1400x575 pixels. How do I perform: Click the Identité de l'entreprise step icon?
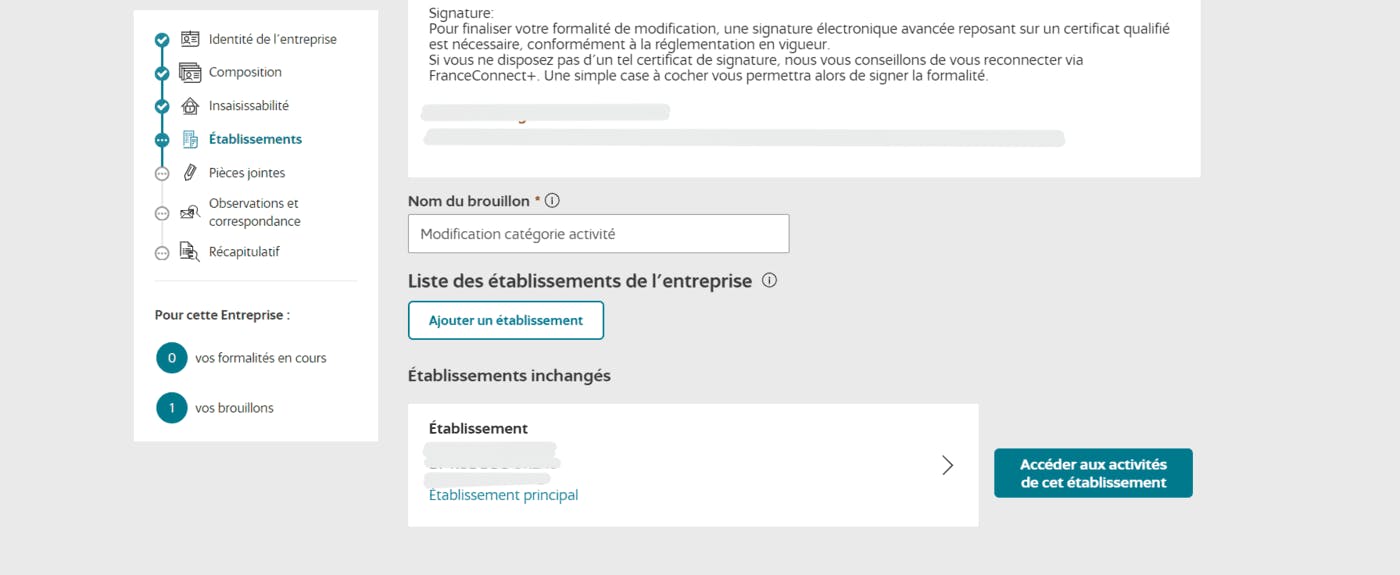point(190,40)
